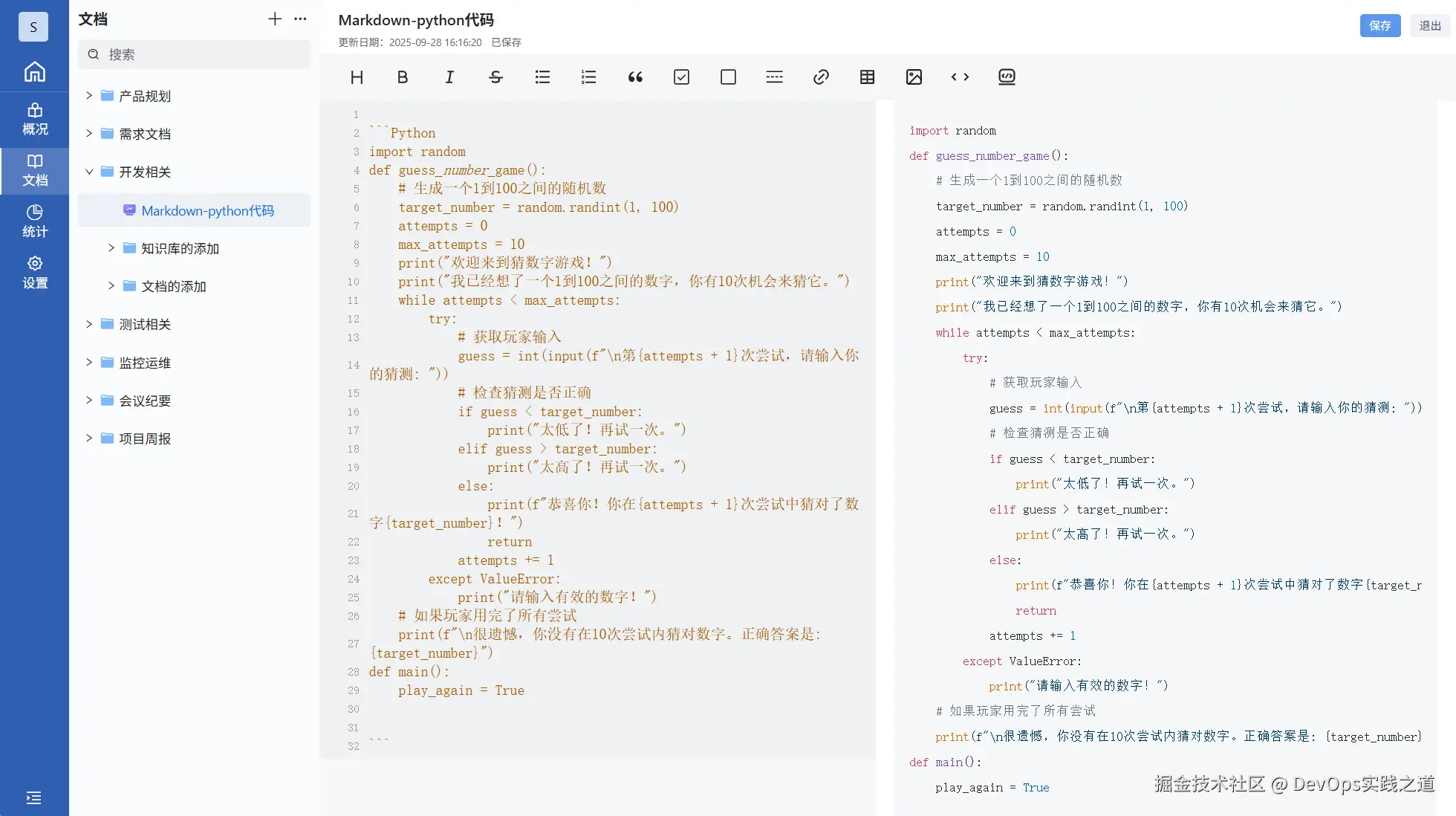1456x816 pixels.
Task: Toggle bold formatting
Action: (x=402, y=77)
